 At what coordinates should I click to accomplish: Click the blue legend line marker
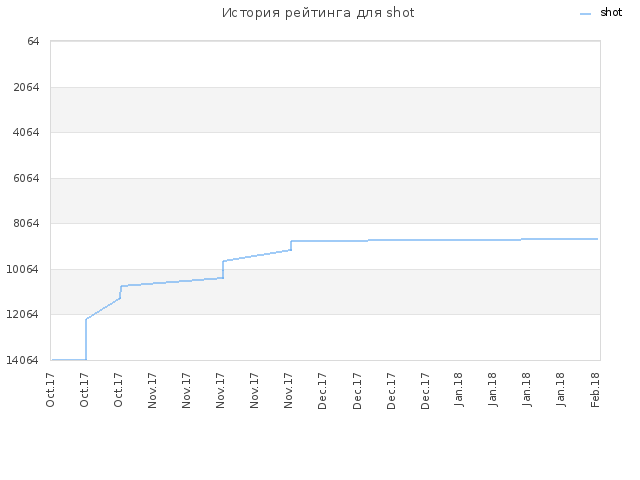click(x=585, y=14)
